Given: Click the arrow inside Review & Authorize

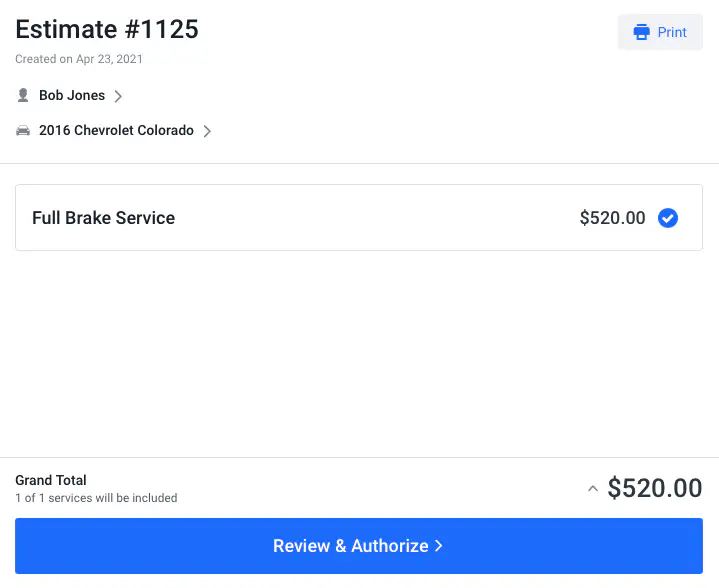Looking at the screenshot, I should tap(438, 546).
